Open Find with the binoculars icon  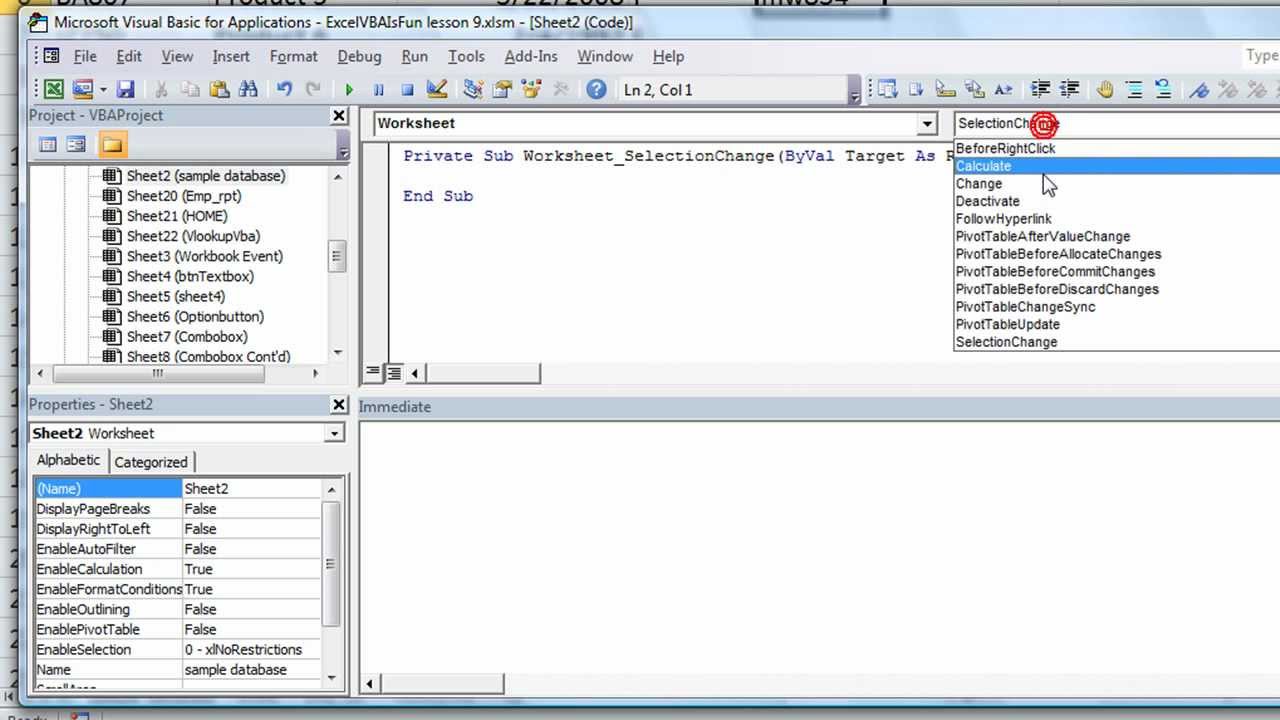pos(248,90)
